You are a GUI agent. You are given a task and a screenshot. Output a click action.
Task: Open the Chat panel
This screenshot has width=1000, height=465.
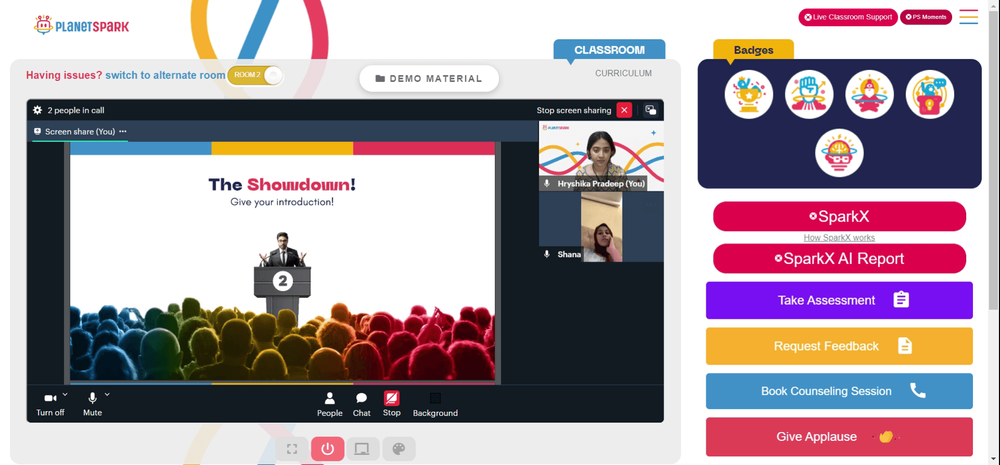click(x=362, y=404)
